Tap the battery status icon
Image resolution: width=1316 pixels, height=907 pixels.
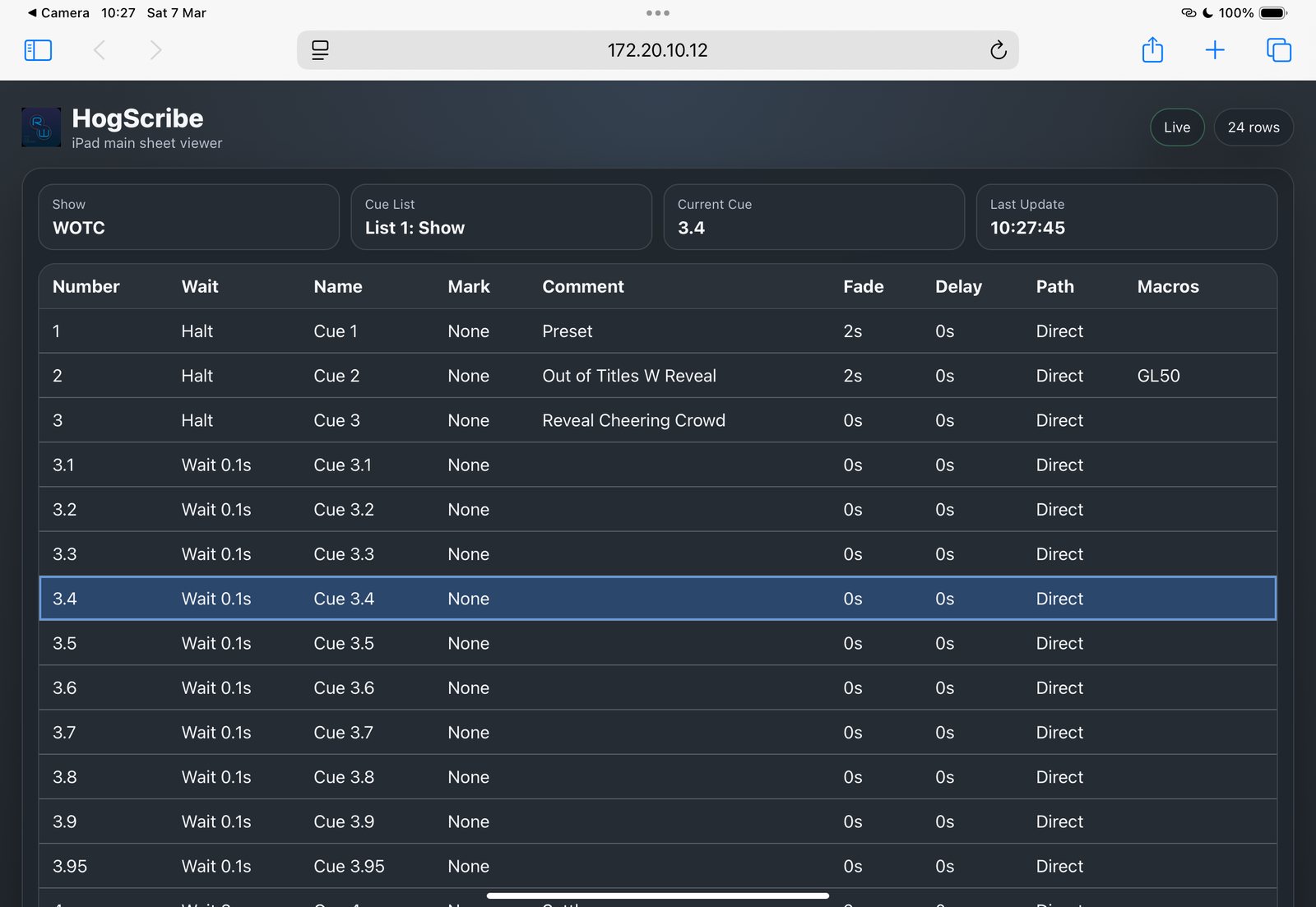tap(1273, 13)
